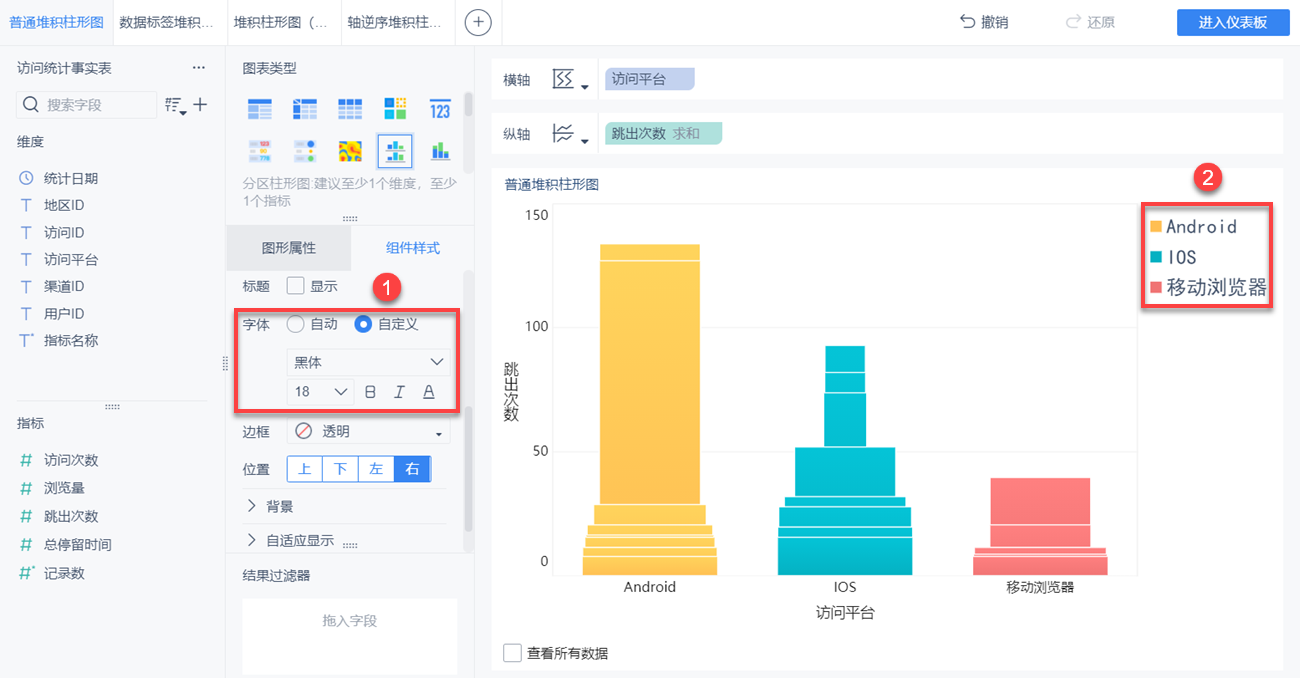Select the detail table chart type icon
Viewport: 1300px width, 678px height.
tap(350, 109)
